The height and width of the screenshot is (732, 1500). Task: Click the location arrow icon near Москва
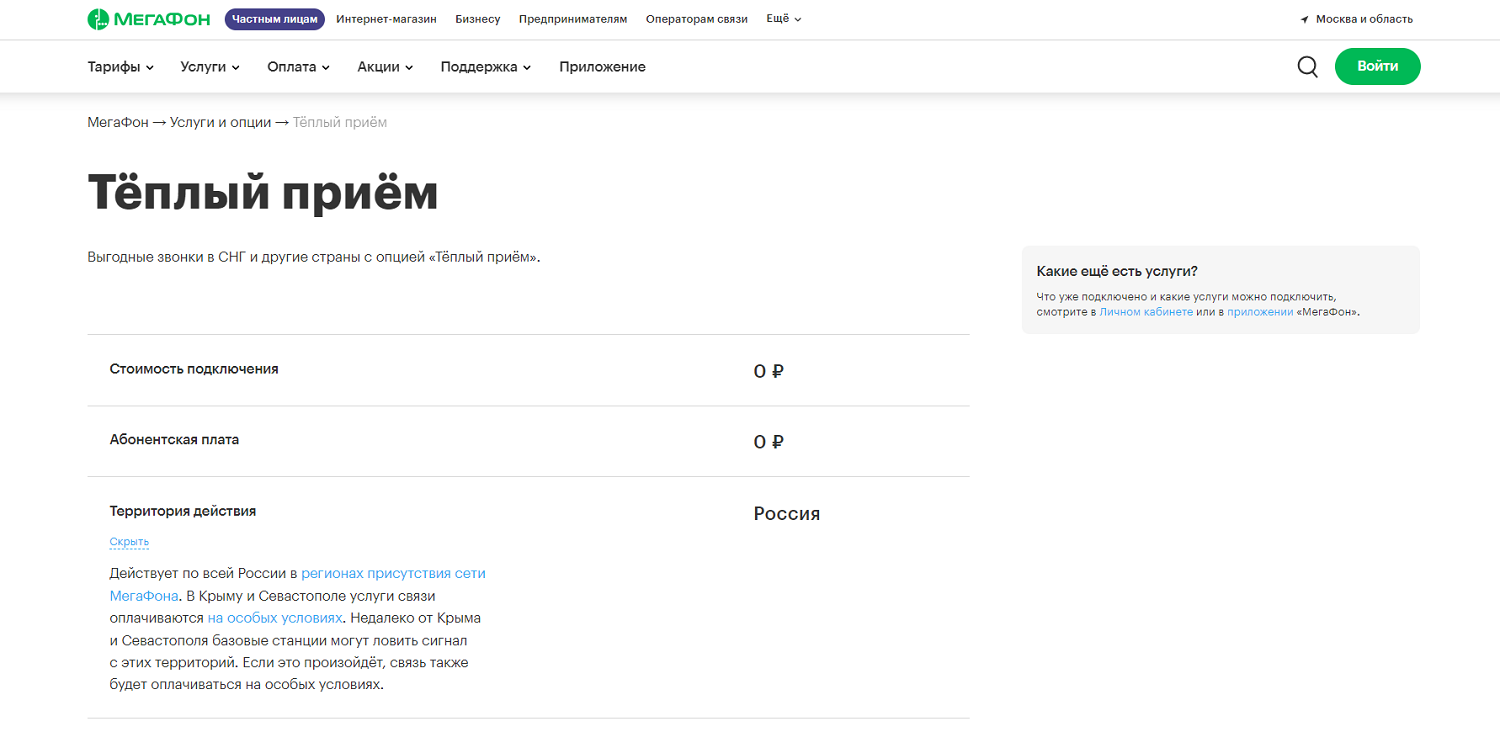[x=1304, y=20]
